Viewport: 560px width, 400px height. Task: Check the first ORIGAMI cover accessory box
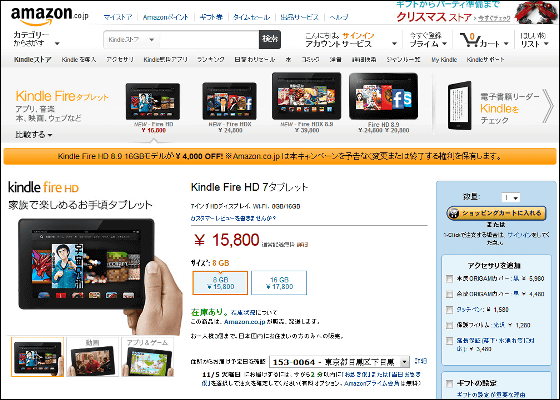click(450, 279)
